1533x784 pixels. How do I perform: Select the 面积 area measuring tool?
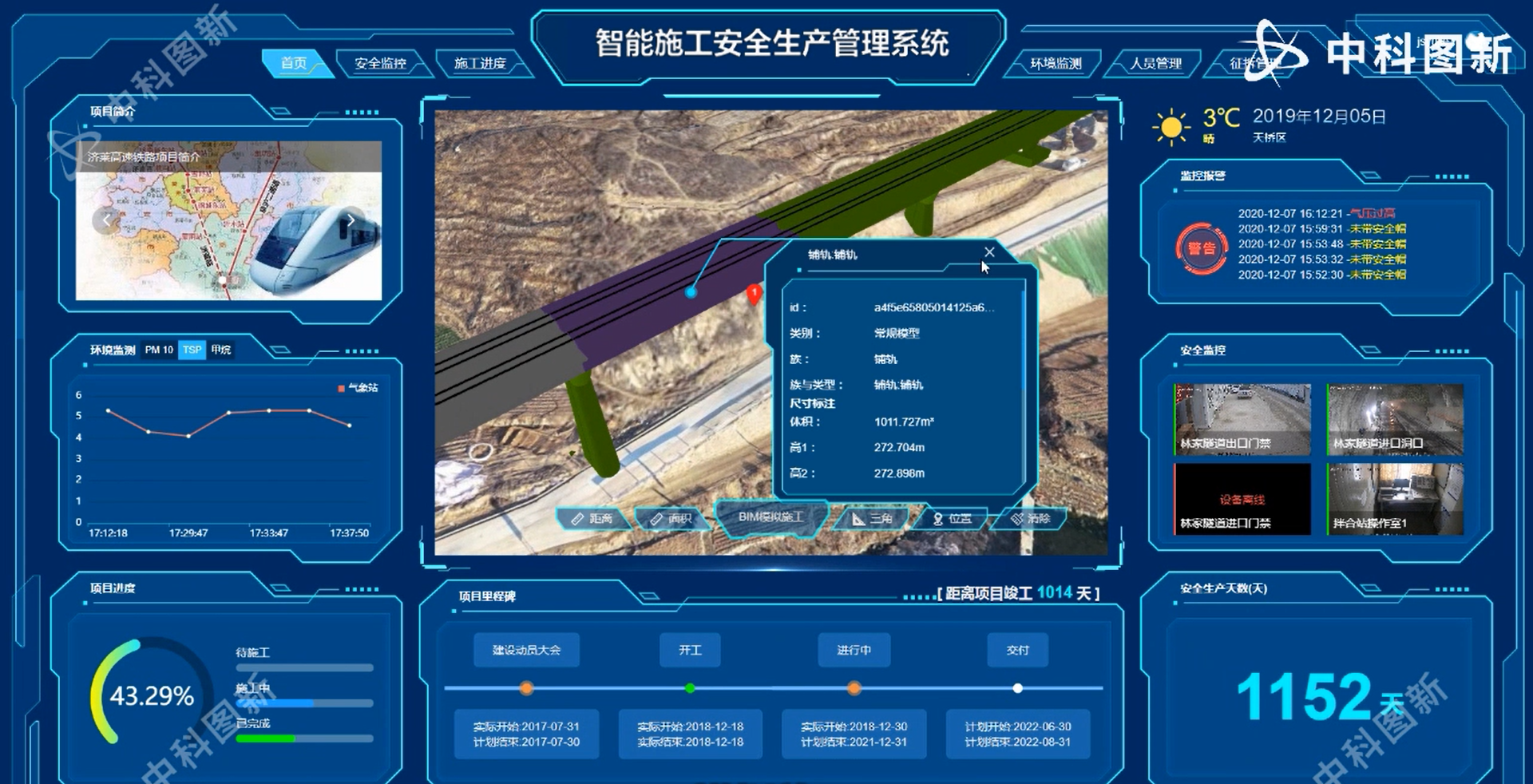[671, 519]
